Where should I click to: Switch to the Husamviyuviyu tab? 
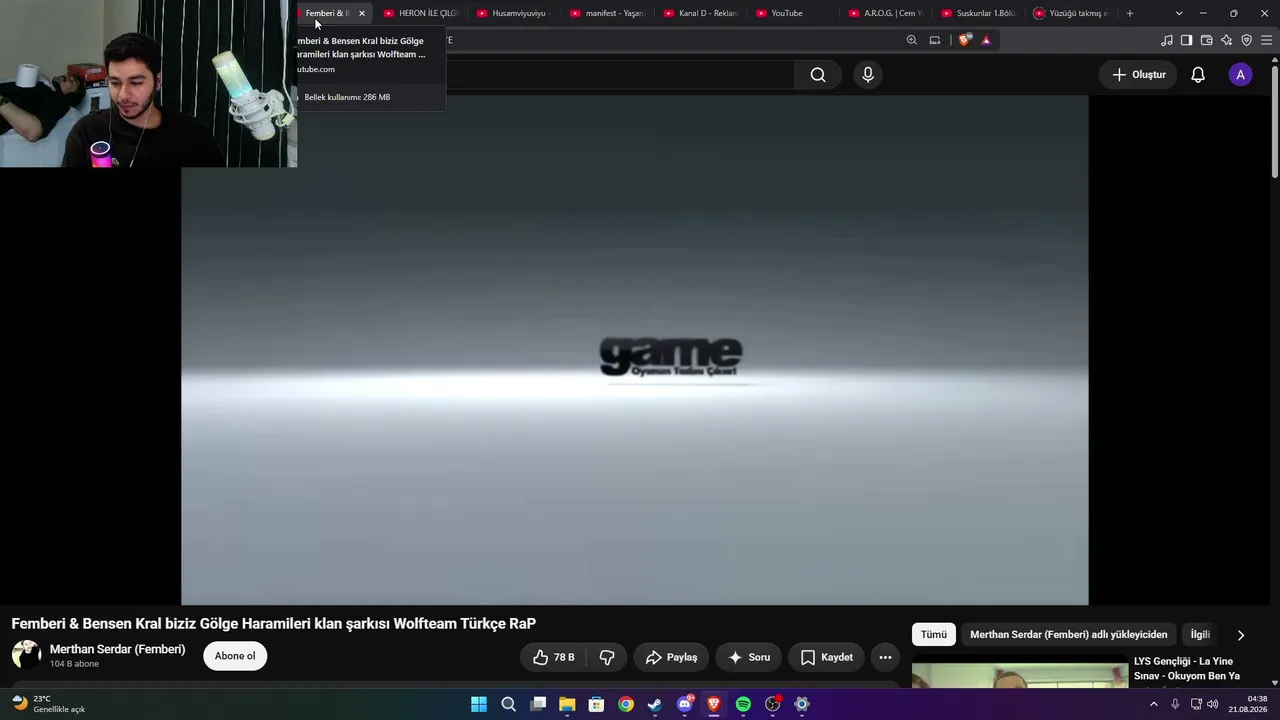pos(513,13)
